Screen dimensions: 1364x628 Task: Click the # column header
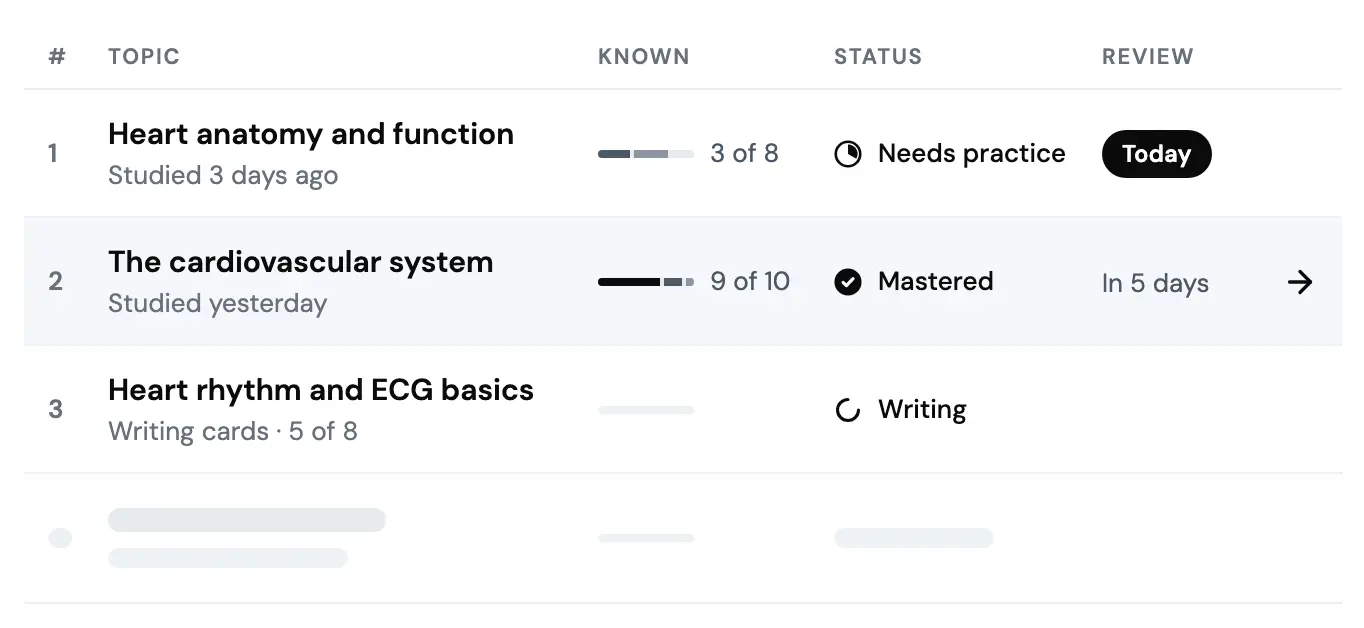point(57,57)
